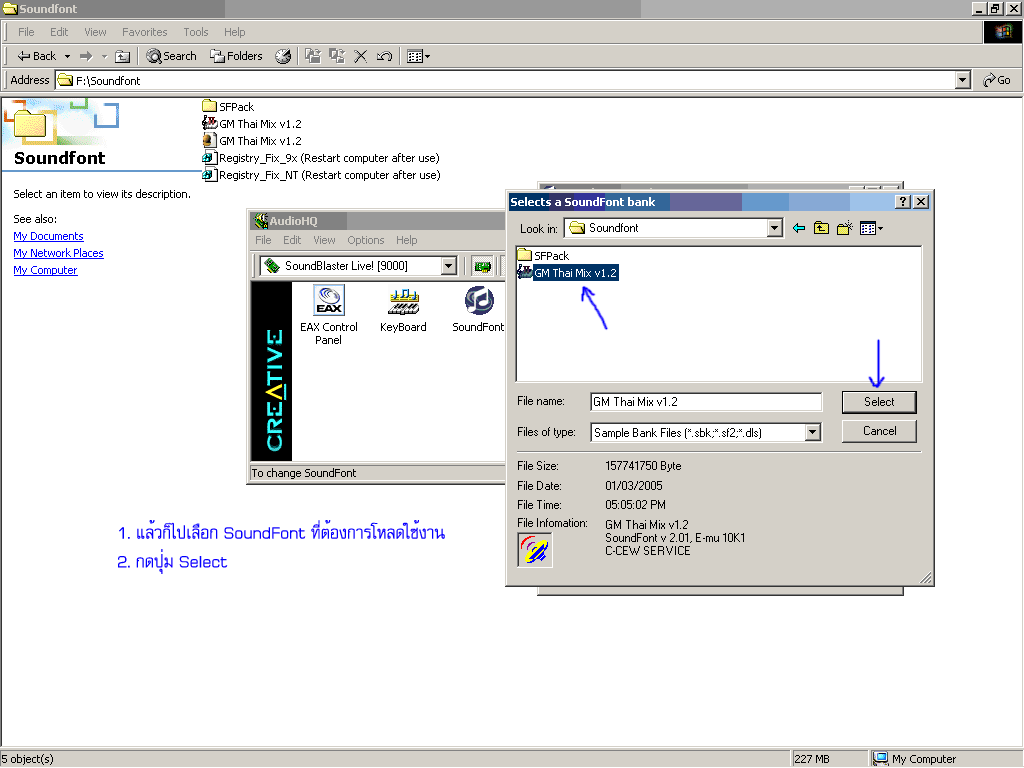This screenshot has width=1024, height=768.
Task: Open the AudioHQ View menu
Action: point(324,240)
